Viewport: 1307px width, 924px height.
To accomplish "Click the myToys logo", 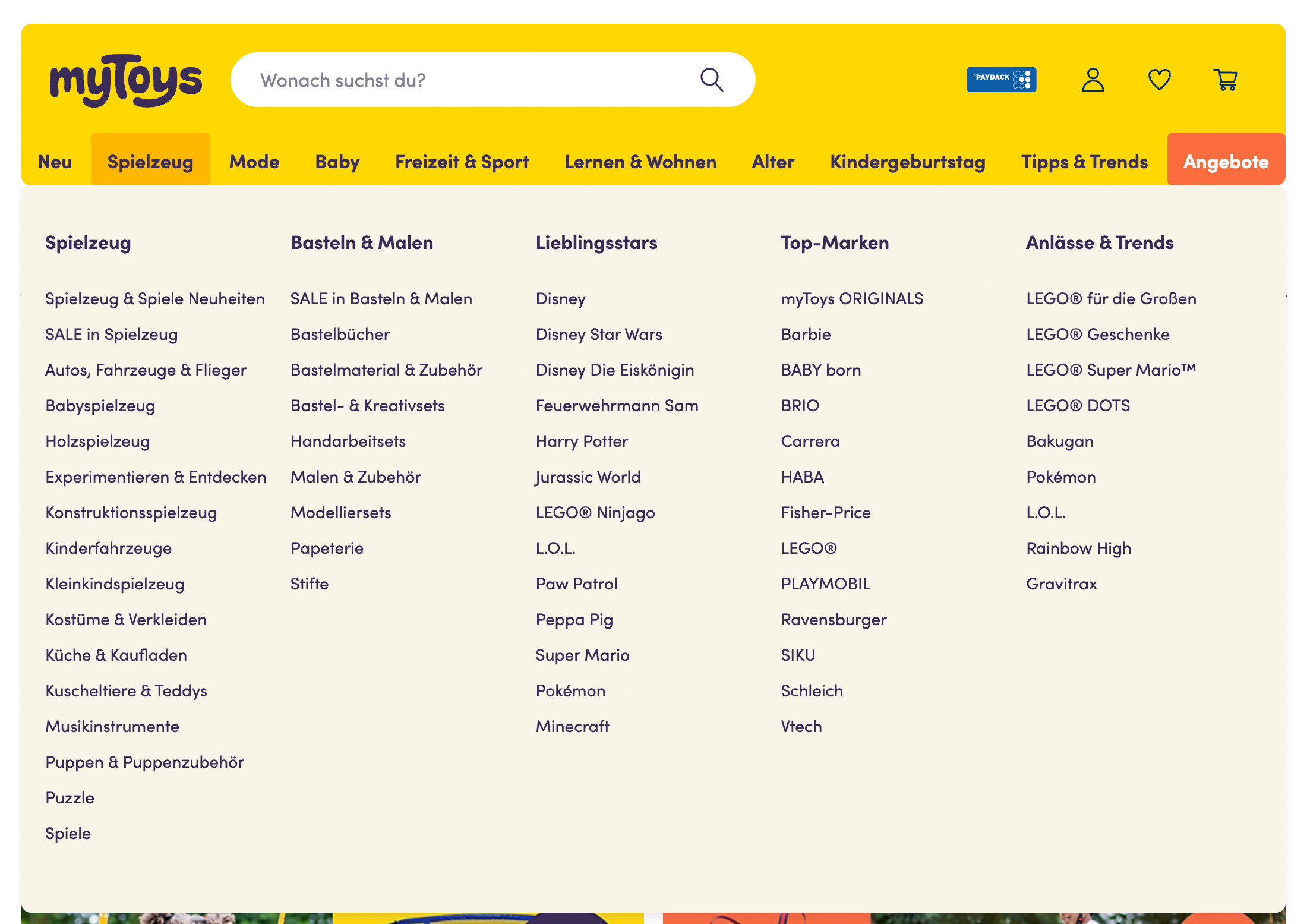I will click(x=125, y=80).
